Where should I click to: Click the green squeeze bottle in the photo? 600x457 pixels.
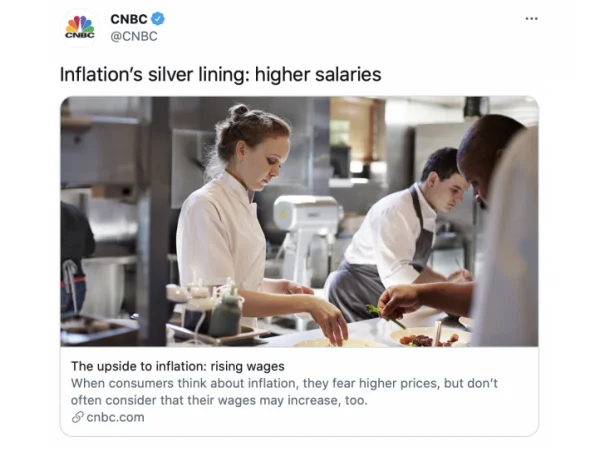coord(225,312)
